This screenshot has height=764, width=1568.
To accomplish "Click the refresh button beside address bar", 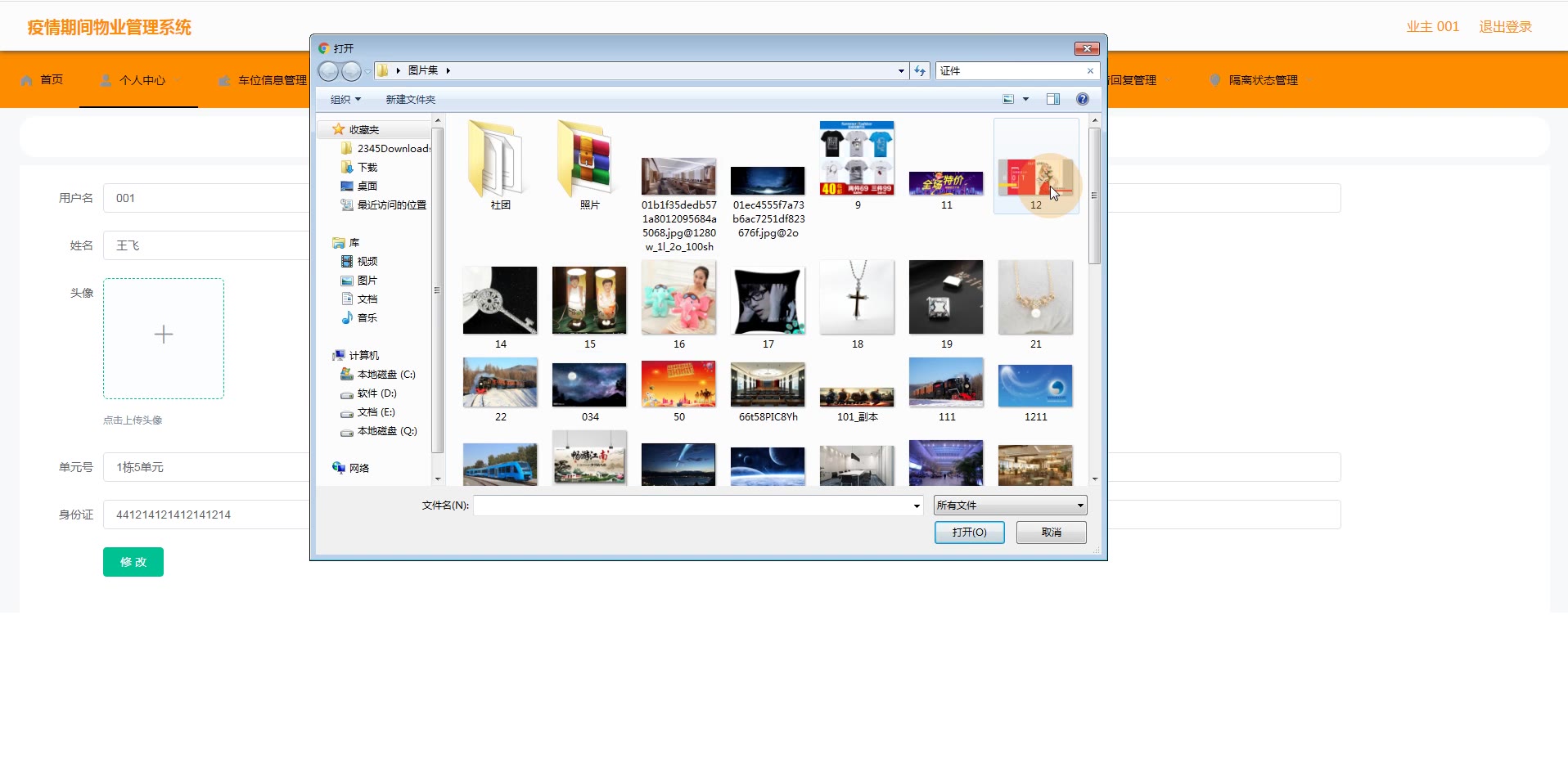I will (920, 71).
